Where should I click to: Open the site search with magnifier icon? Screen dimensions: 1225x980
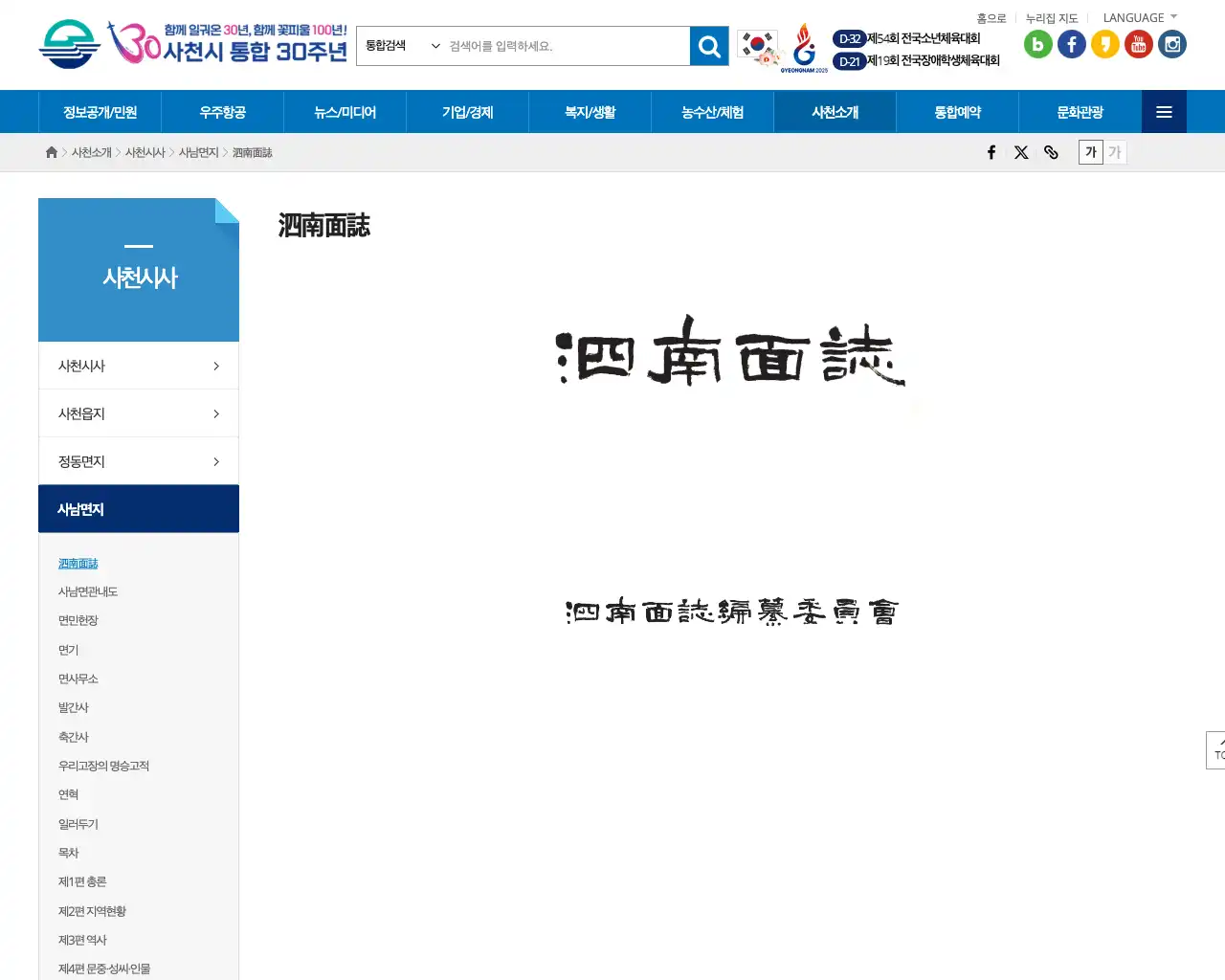[708, 45]
